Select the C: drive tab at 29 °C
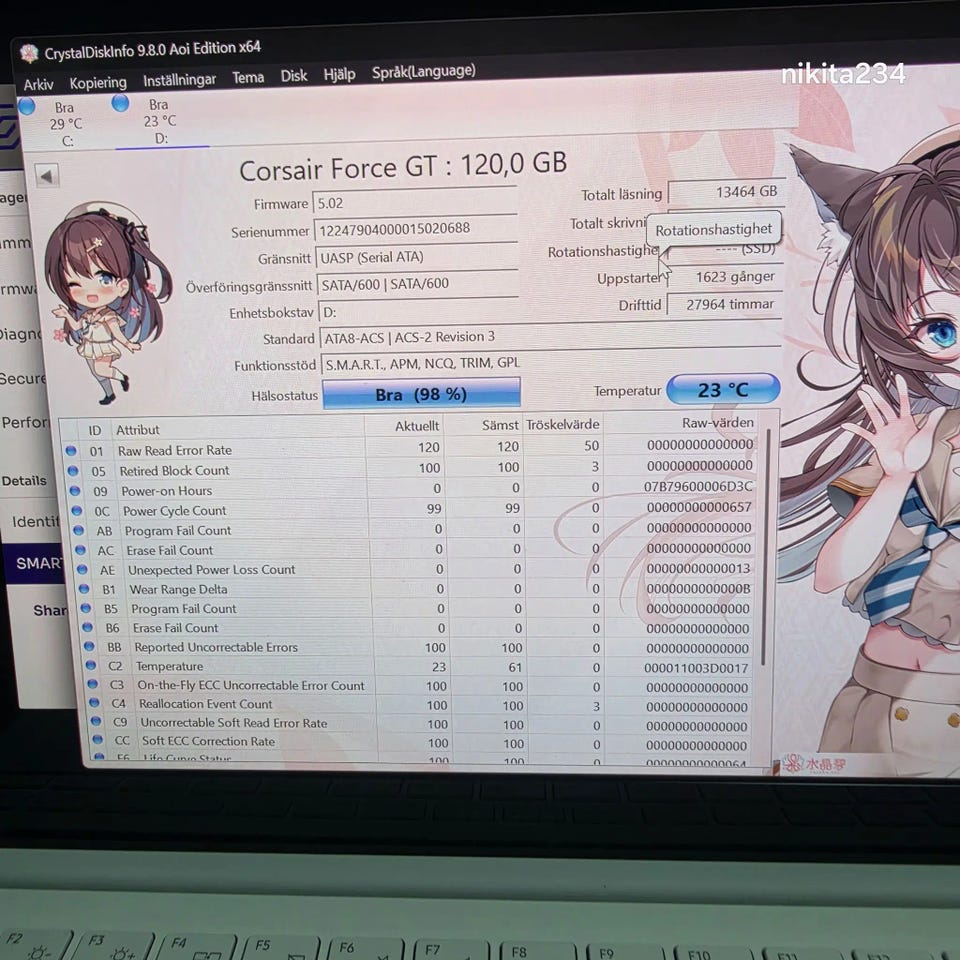 pyautogui.click(x=66, y=124)
